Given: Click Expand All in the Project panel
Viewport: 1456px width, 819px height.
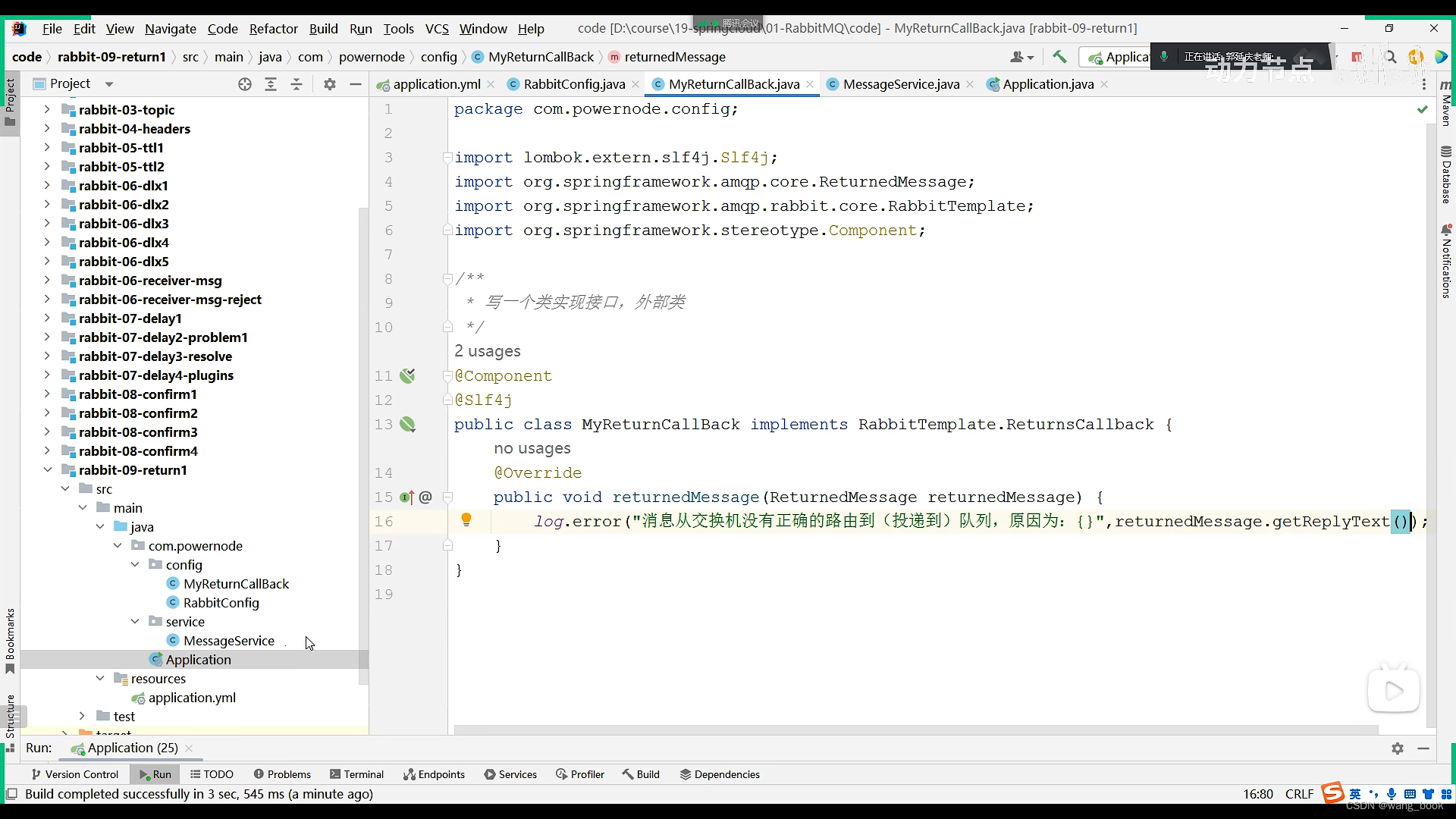Looking at the screenshot, I should click(x=271, y=84).
